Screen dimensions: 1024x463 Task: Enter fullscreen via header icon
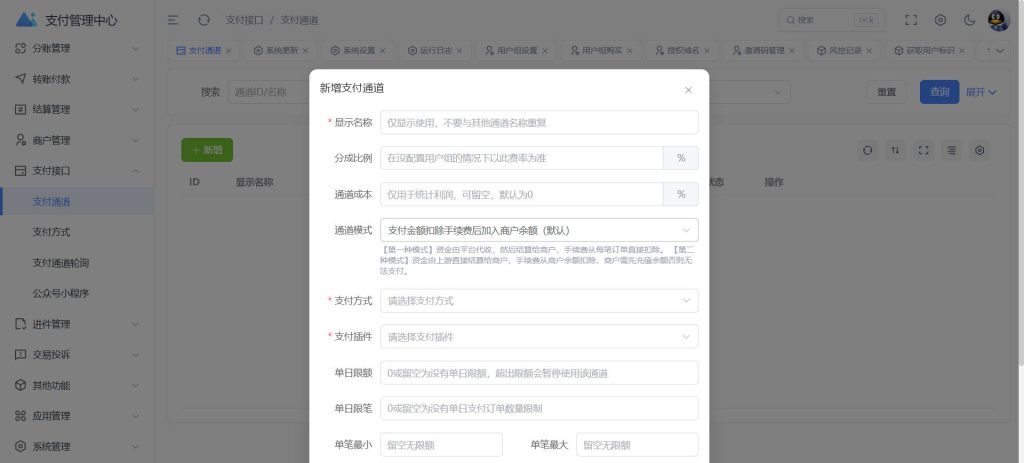[x=911, y=20]
